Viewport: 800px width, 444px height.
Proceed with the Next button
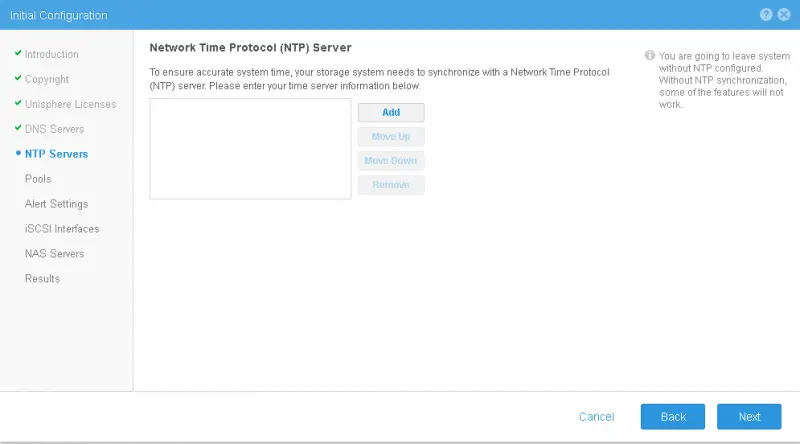click(x=749, y=417)
